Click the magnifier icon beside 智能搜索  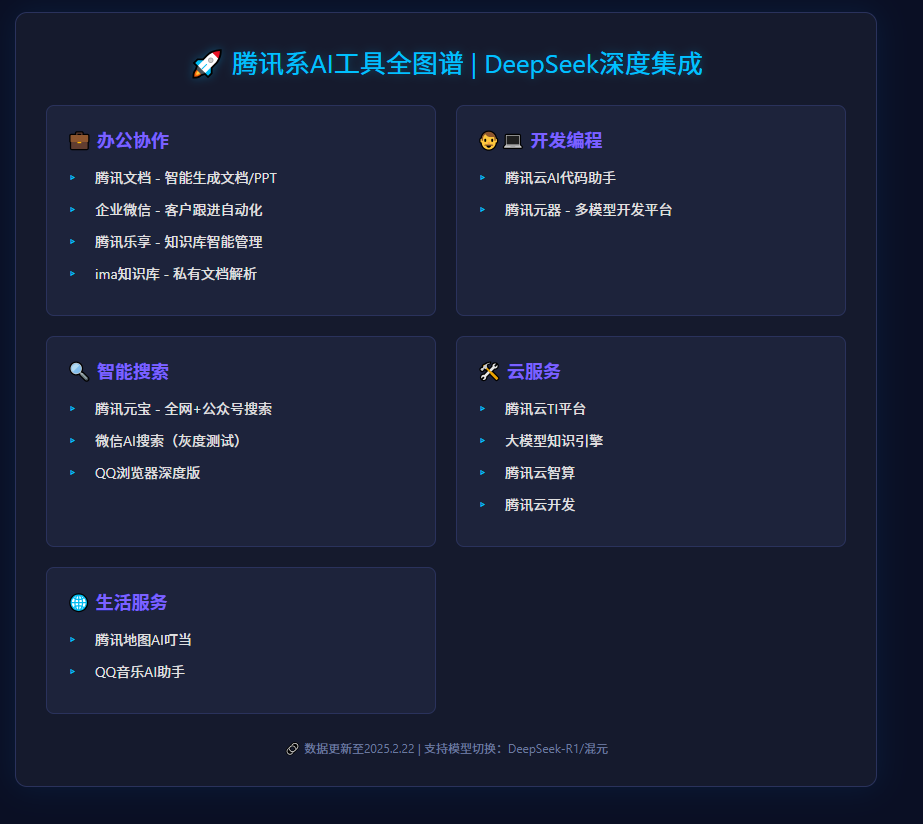(79, 371)
